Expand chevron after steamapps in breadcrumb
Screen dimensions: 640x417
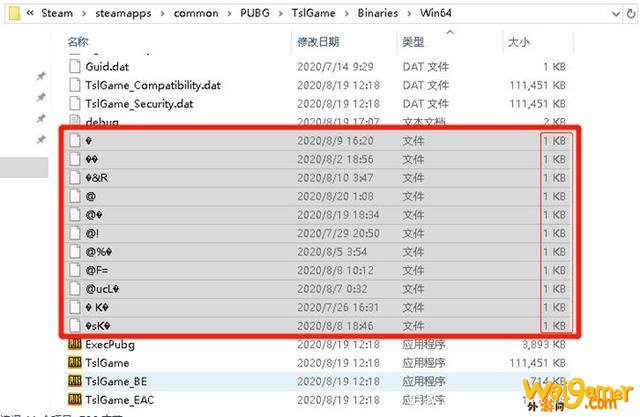tap(162, 13)
